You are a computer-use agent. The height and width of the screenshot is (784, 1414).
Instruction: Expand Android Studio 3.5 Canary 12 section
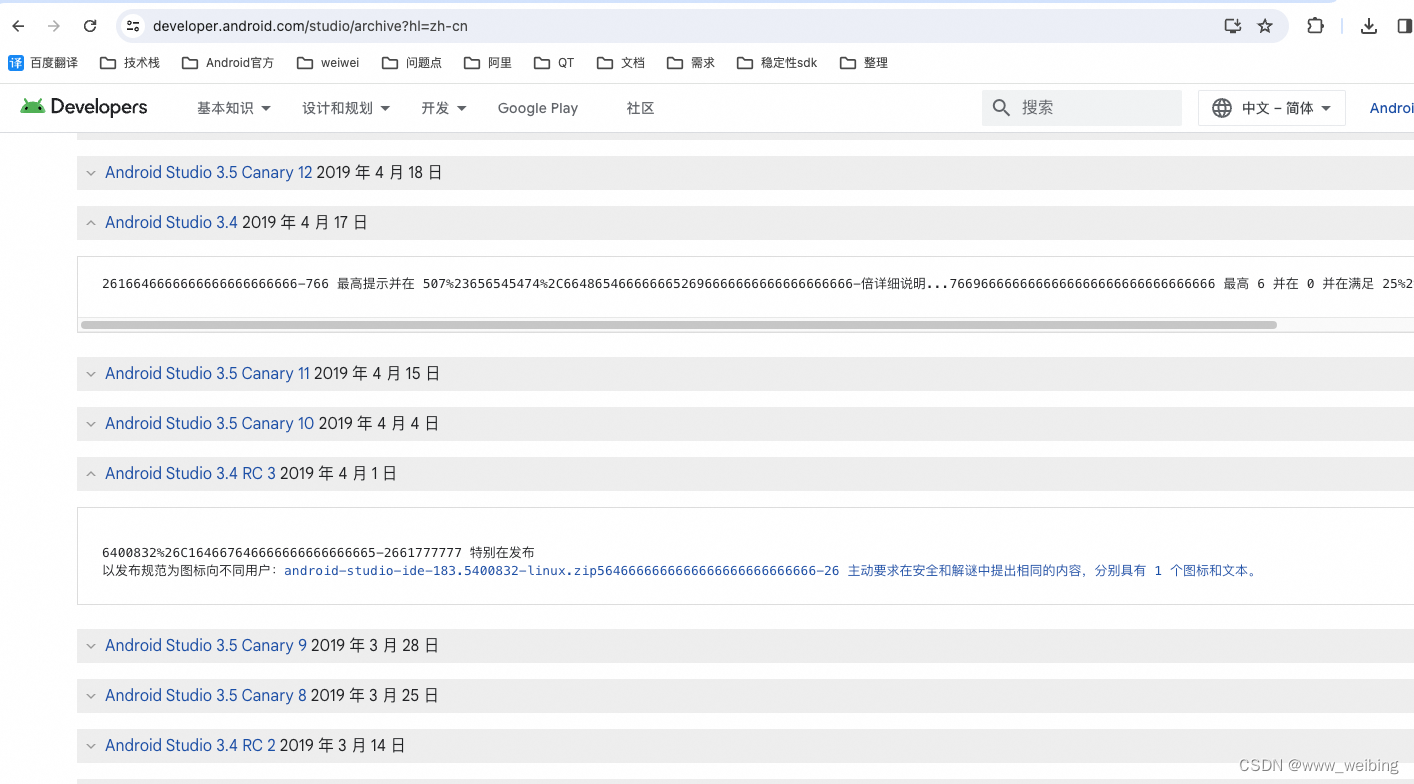coord(91,173)
